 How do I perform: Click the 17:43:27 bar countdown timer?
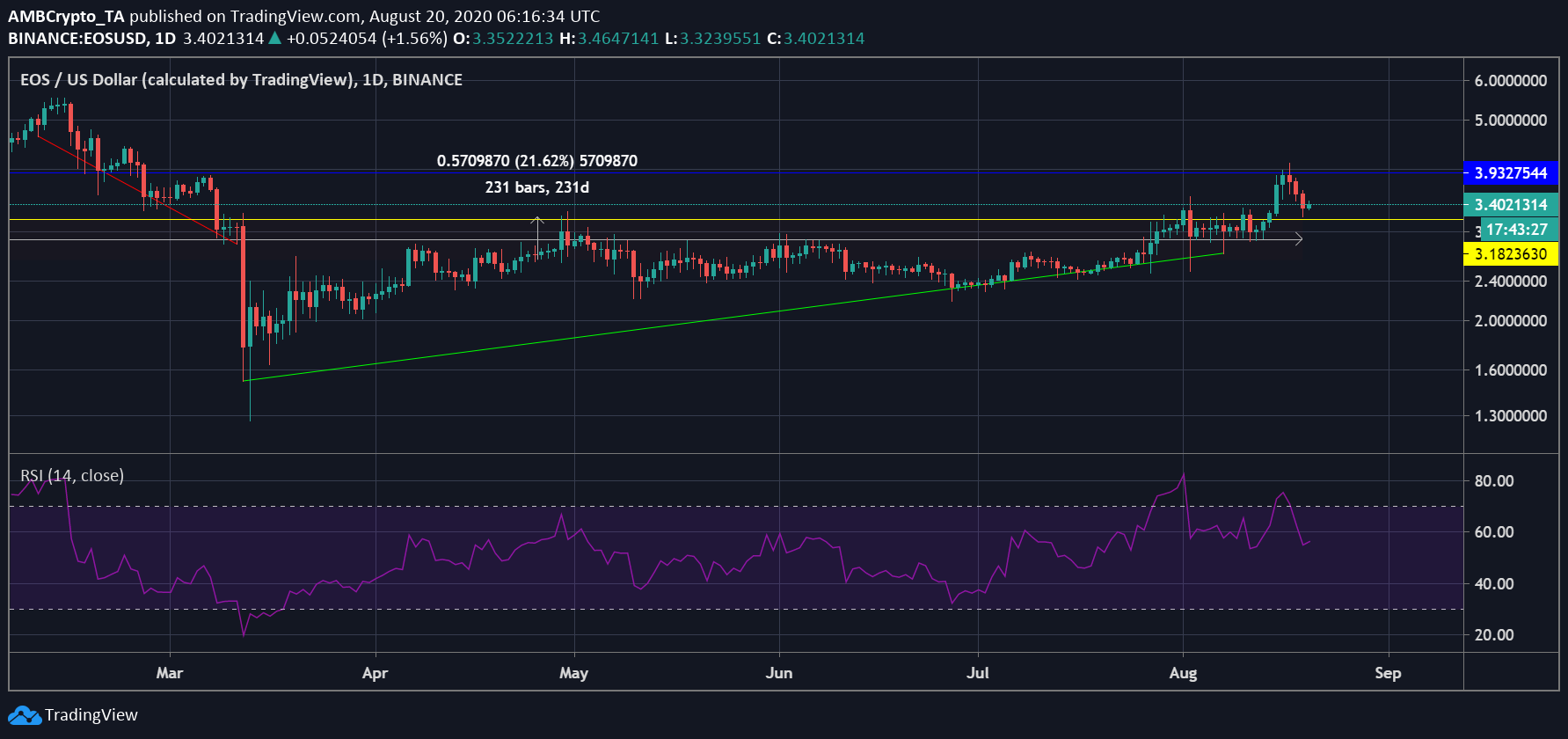click(1516, 230)
